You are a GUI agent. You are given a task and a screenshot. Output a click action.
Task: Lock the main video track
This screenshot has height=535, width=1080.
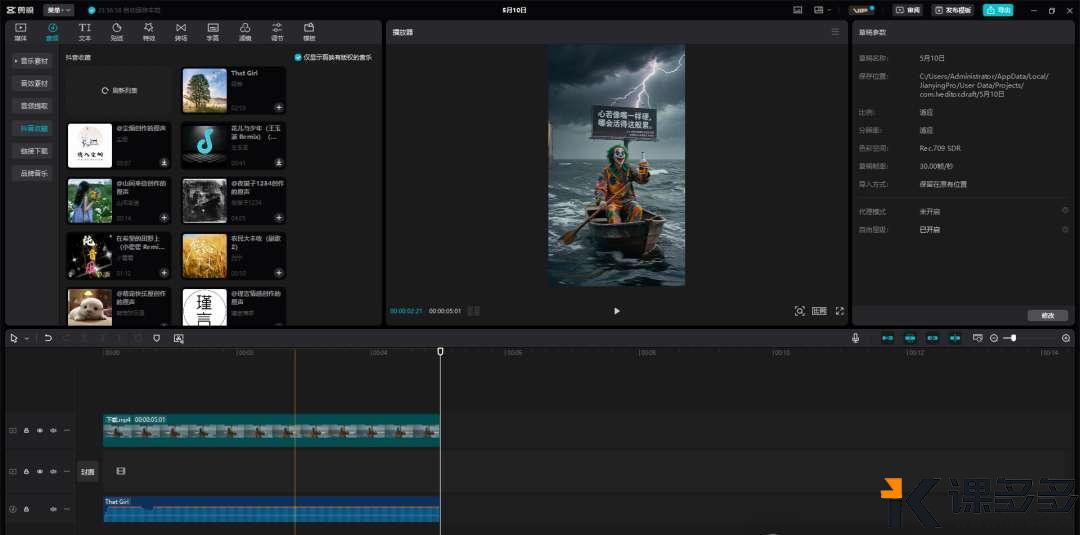click(x=26, y=430)
